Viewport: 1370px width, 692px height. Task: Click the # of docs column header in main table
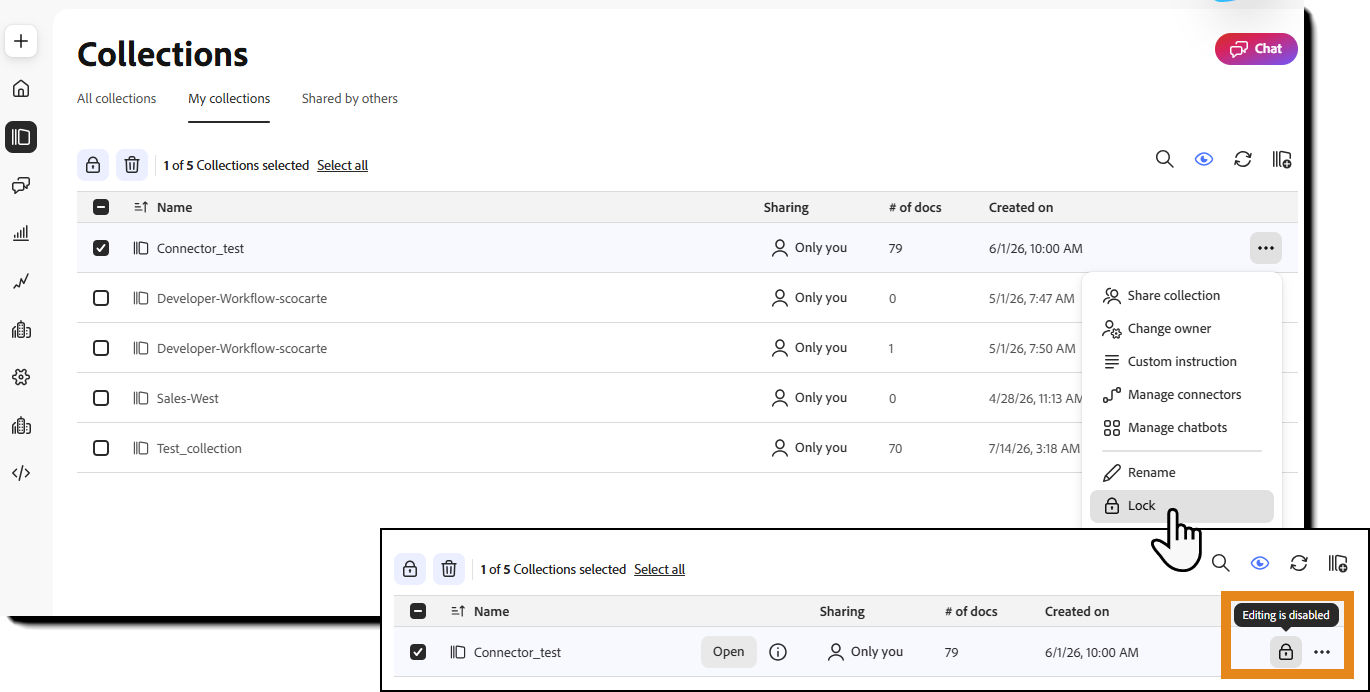point(915,208)
